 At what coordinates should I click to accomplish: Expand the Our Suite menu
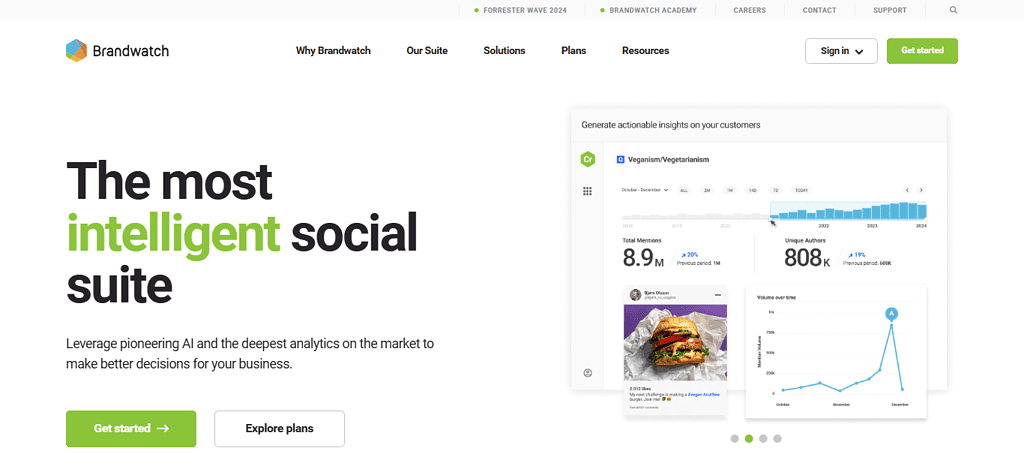(427, 51)
